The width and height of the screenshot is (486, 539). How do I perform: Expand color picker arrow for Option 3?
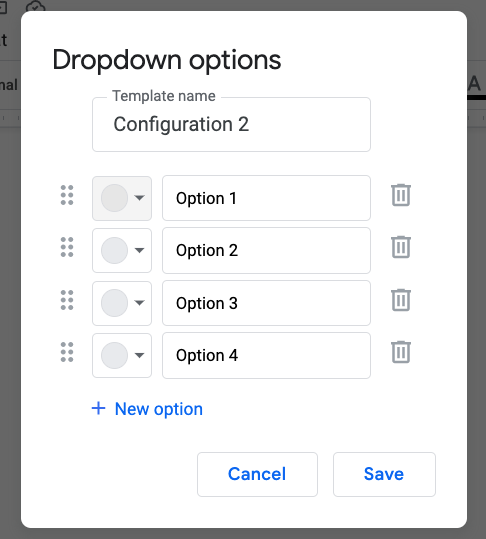tap(139, 303)
